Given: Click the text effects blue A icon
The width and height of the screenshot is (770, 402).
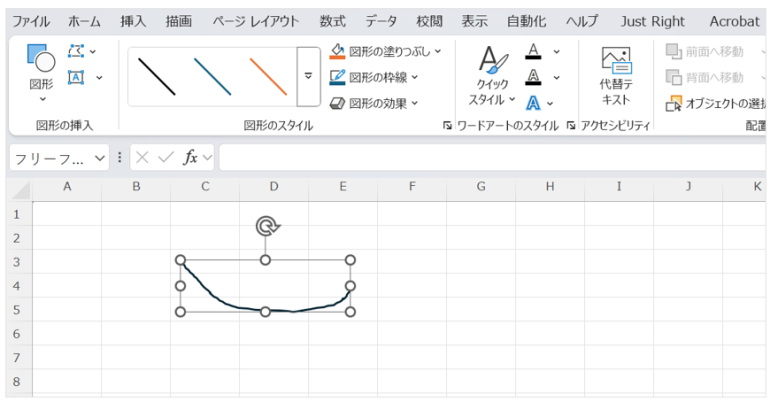Looking at the screenshot, I should pos(533,103).
